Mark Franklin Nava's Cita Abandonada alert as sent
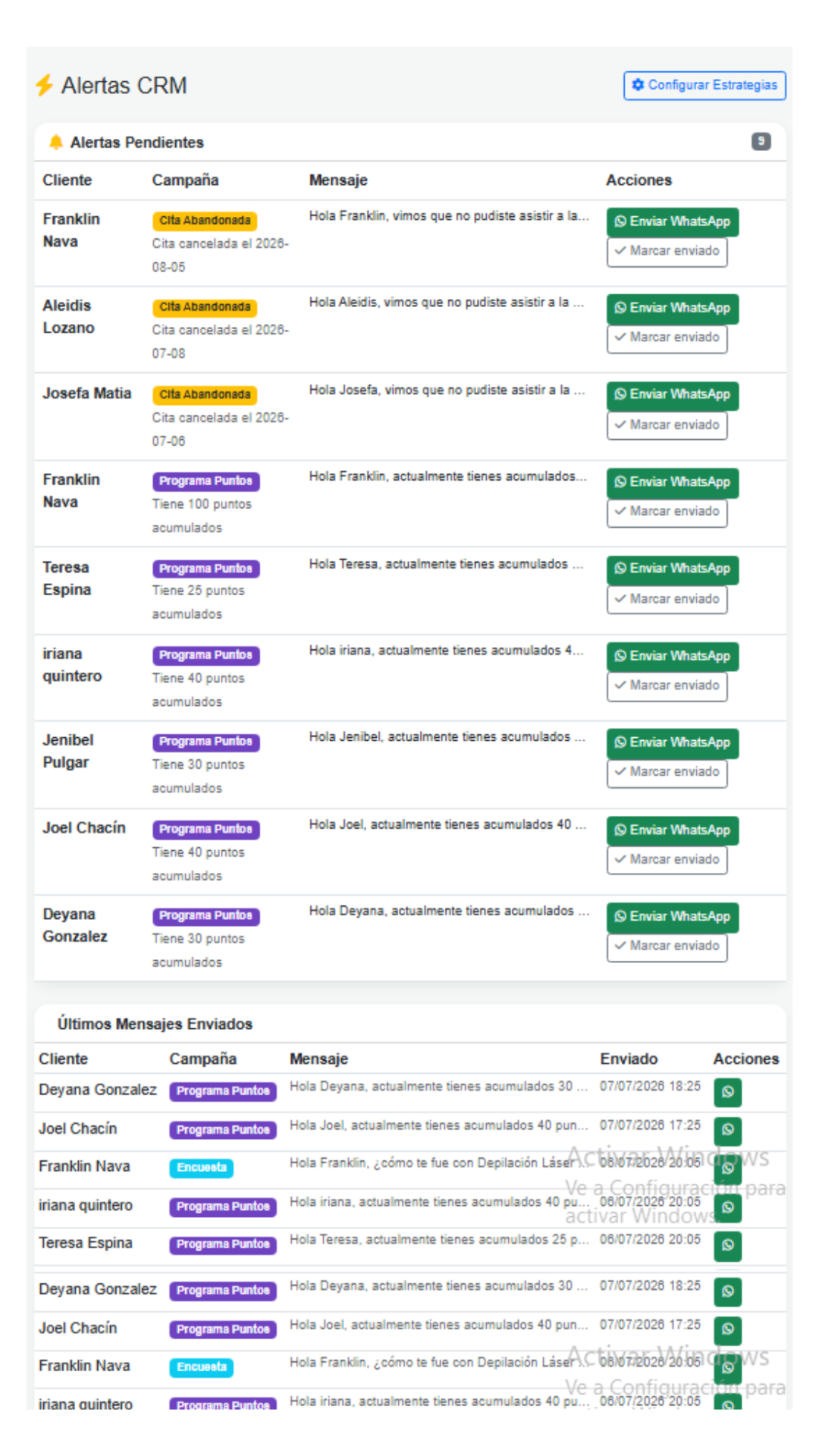Screen dimensions: 819x1456 click(x=667, y=251)
